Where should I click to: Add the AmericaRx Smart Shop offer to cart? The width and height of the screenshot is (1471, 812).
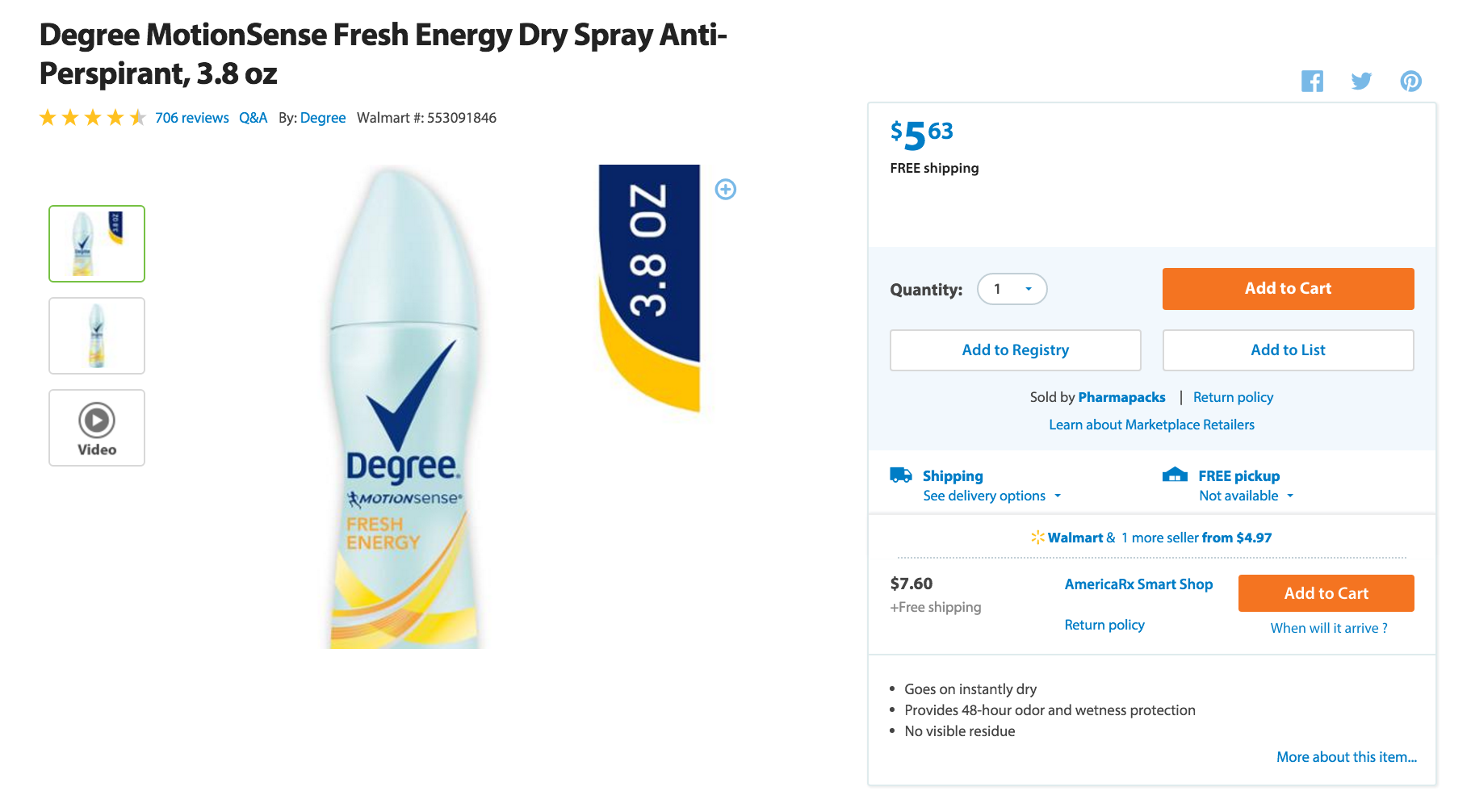coord(1326,593)
